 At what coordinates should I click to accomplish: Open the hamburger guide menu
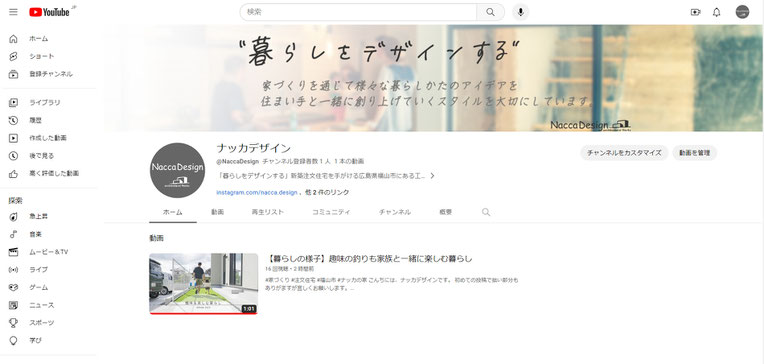[x=13, y=12]
